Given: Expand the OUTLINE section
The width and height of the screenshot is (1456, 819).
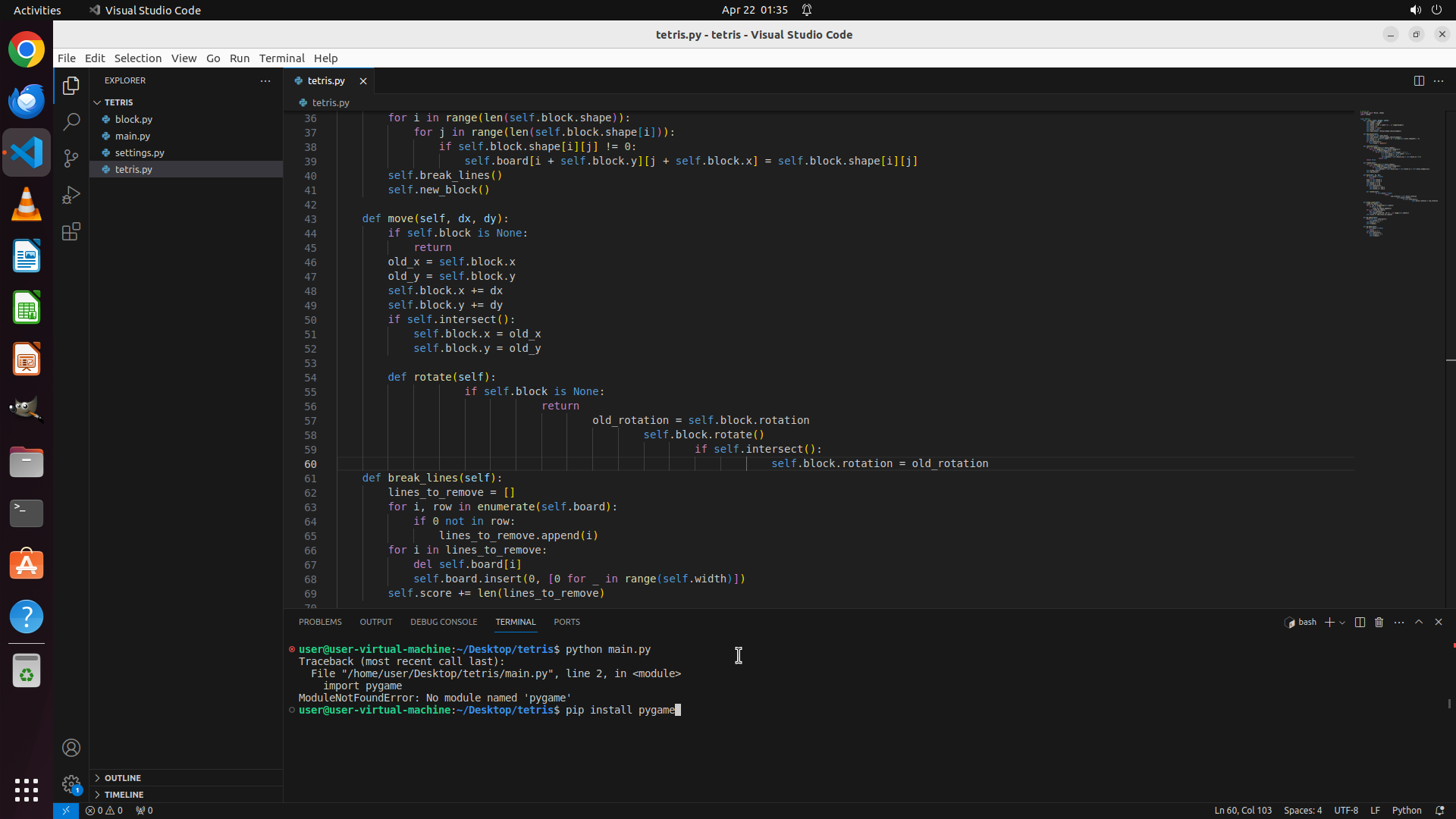Looking at the screenshot, I should point(123,778).
